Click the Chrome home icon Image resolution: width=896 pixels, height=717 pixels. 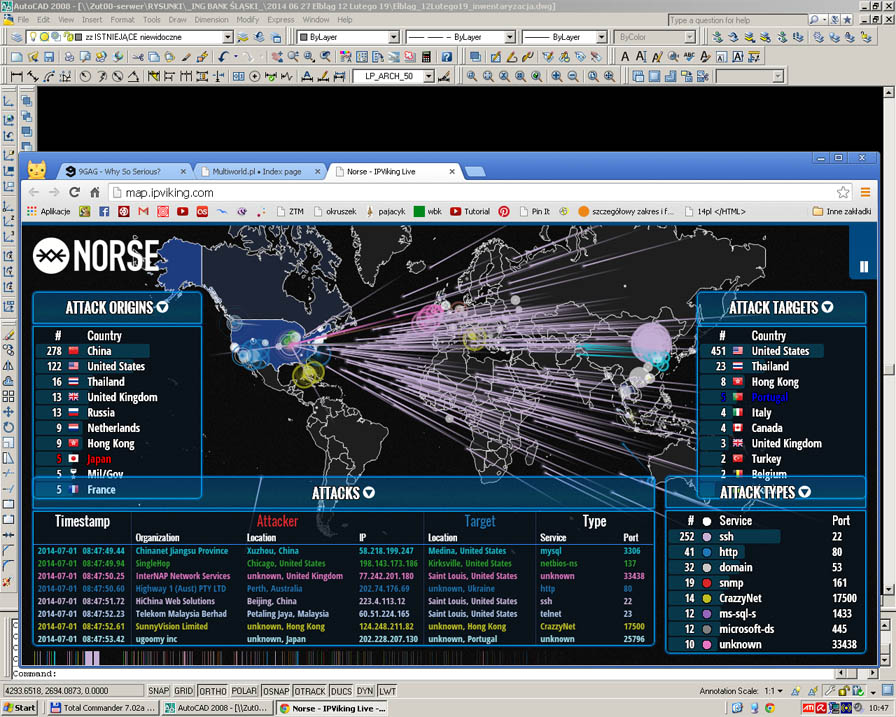pyautogui.click(x=93, y=192)
